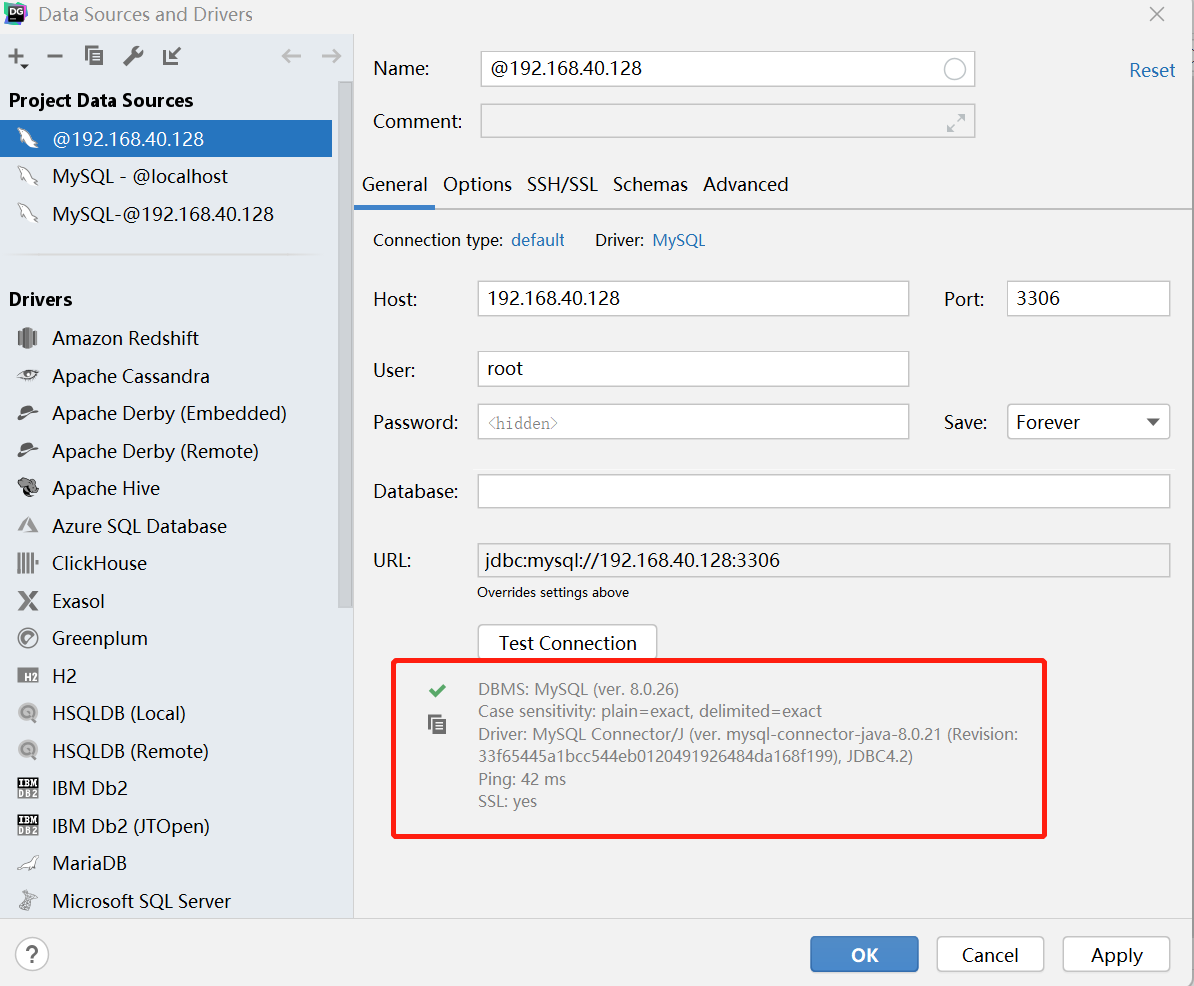The width and height of the screenshot is (1194, 986).
Task: Click inside the Database input field
Action: coord(823,491)
